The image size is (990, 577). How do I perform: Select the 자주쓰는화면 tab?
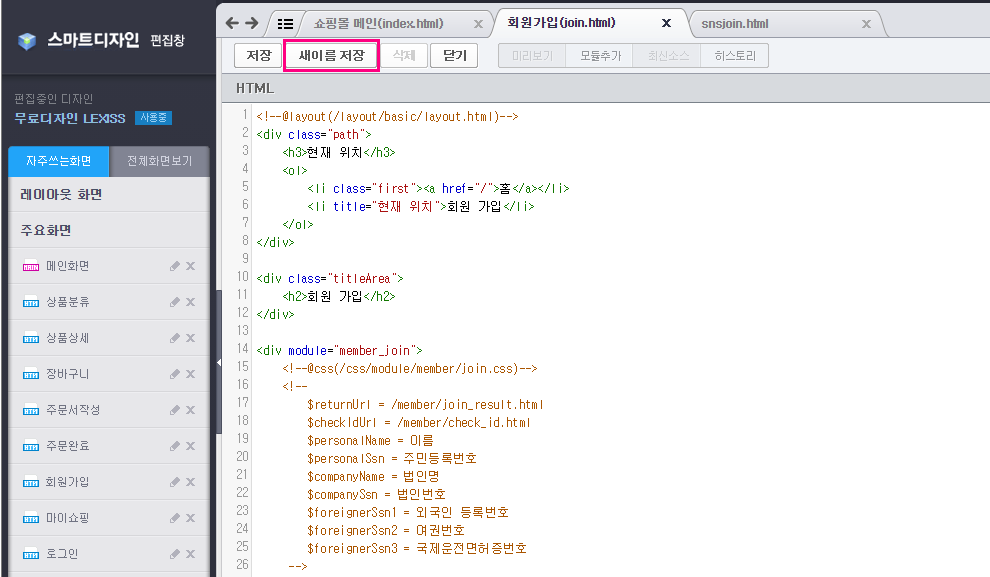tap(59, 161)
